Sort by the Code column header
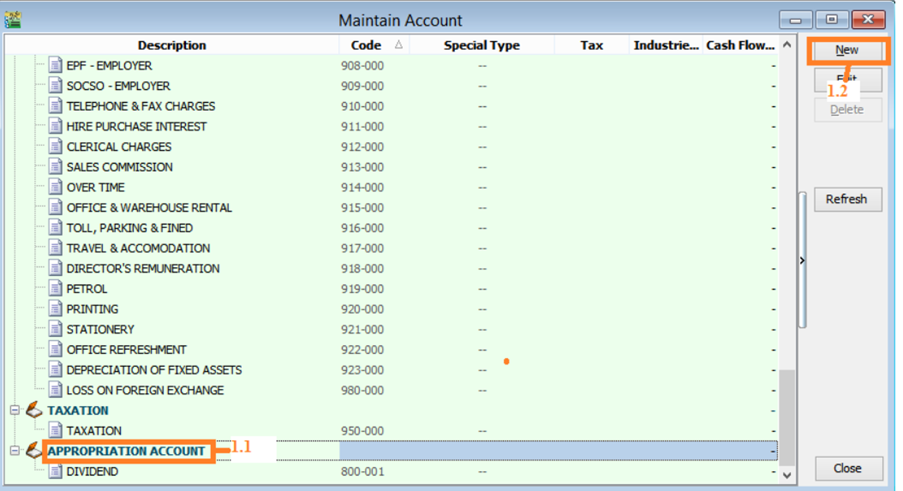This screenshot has width=903, height=491. click(367, 45)
